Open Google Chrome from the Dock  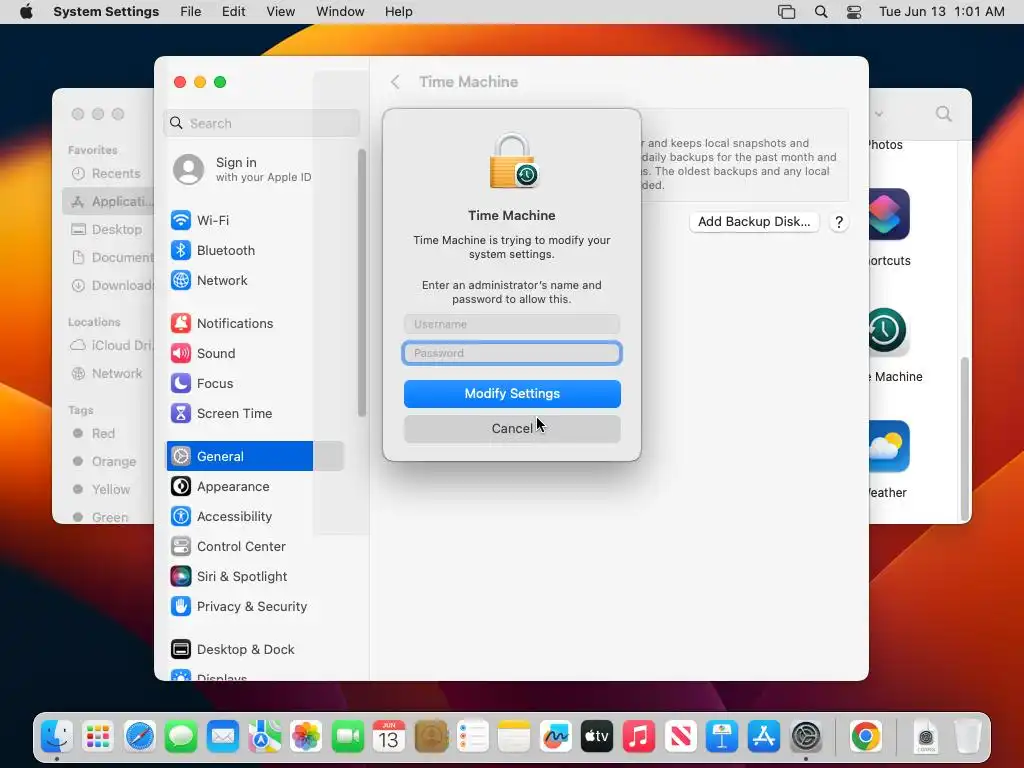click(866, 737)
